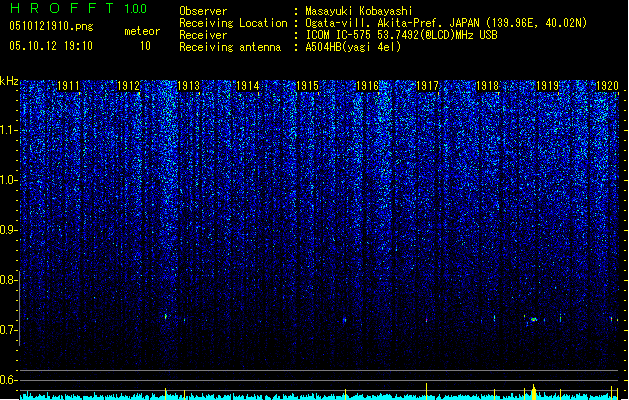
Task: Click the 0.9 kHz axis label
Action: (x=9, y=230)
